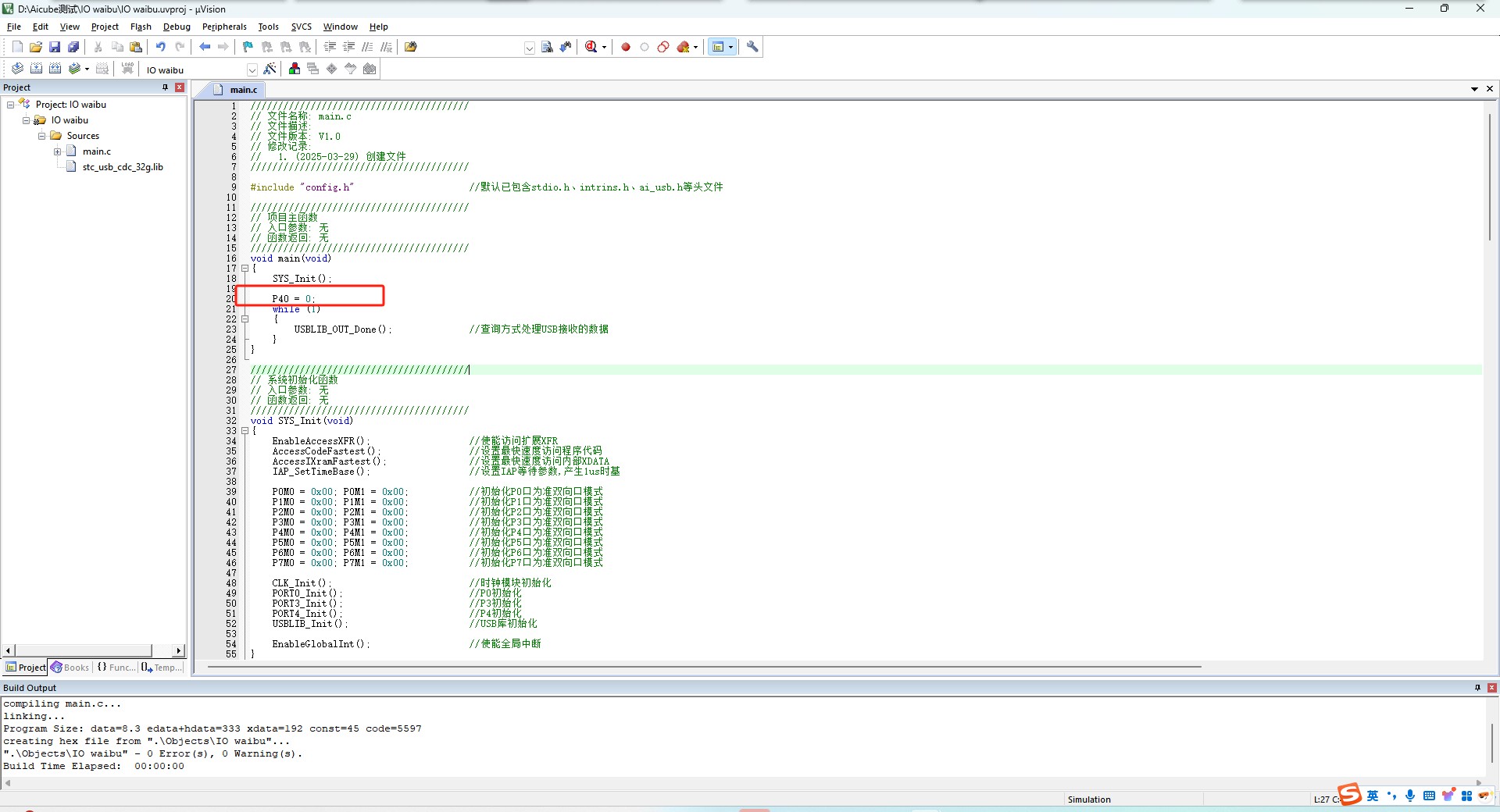Toggle auto-hide pin on Build Output panel
Screen dimensions: 1500x812
pos(1477,688)
